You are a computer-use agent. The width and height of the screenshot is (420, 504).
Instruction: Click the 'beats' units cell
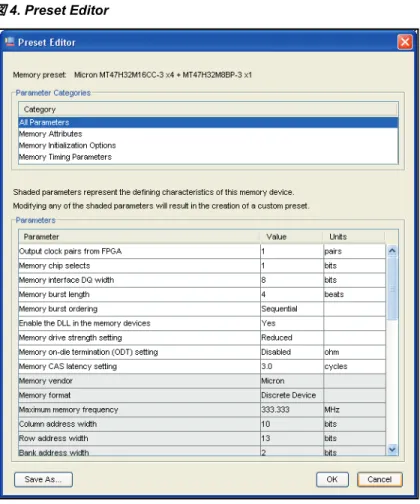355,294
